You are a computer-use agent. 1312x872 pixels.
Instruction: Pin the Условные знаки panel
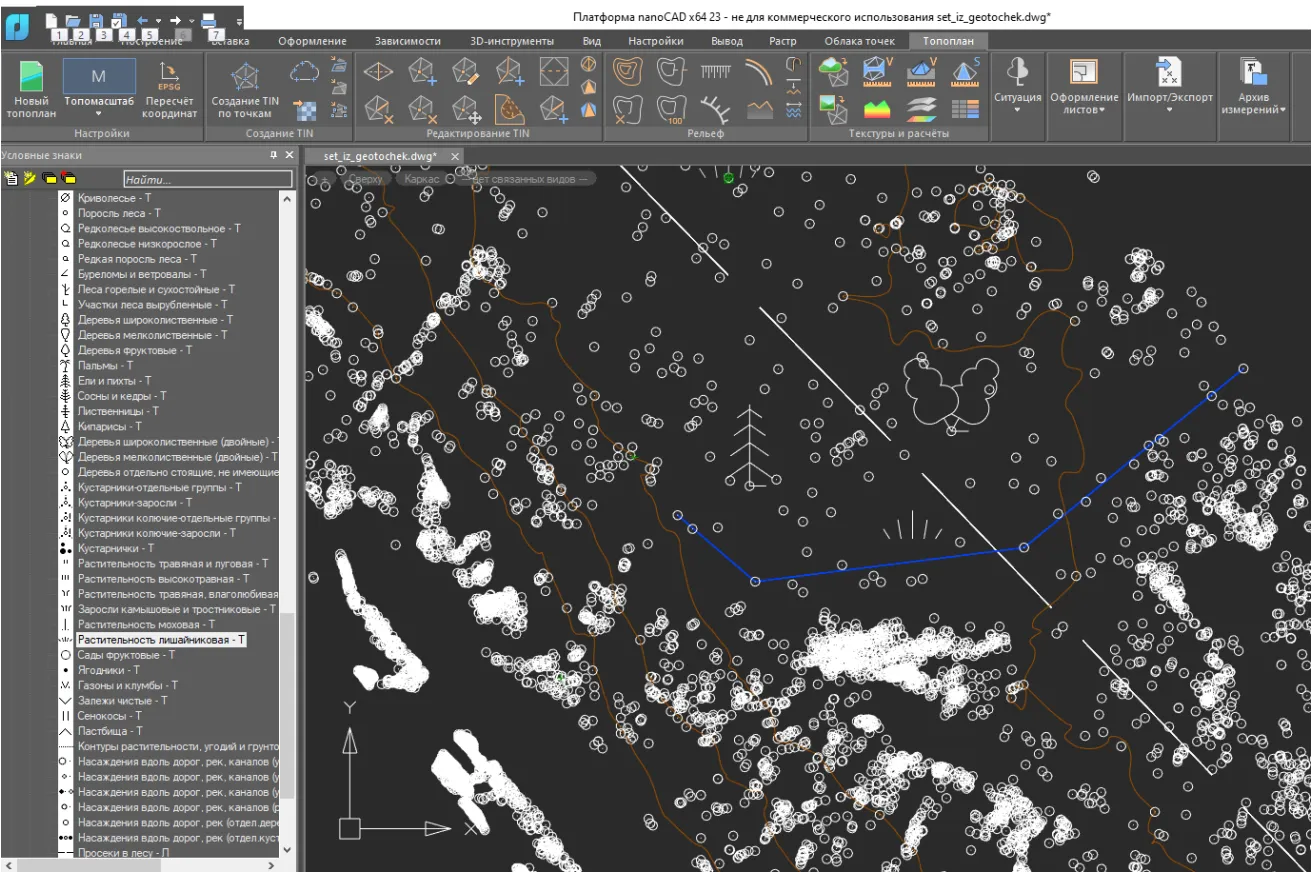(273, 155)
